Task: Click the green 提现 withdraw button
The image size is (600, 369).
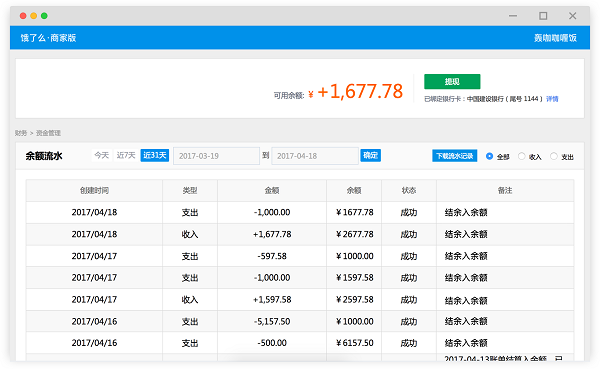Action: point(452,82)
